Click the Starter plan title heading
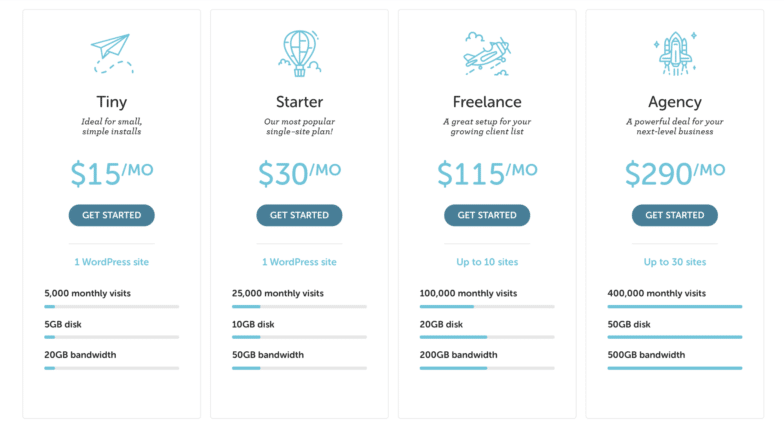 [x=299, y=102]
